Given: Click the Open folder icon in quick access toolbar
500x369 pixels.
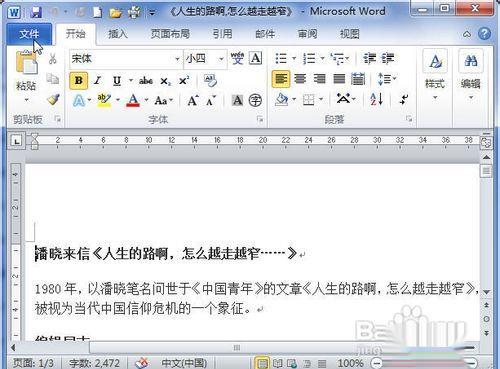Looking at the screenshot, I should click(116, 13).
